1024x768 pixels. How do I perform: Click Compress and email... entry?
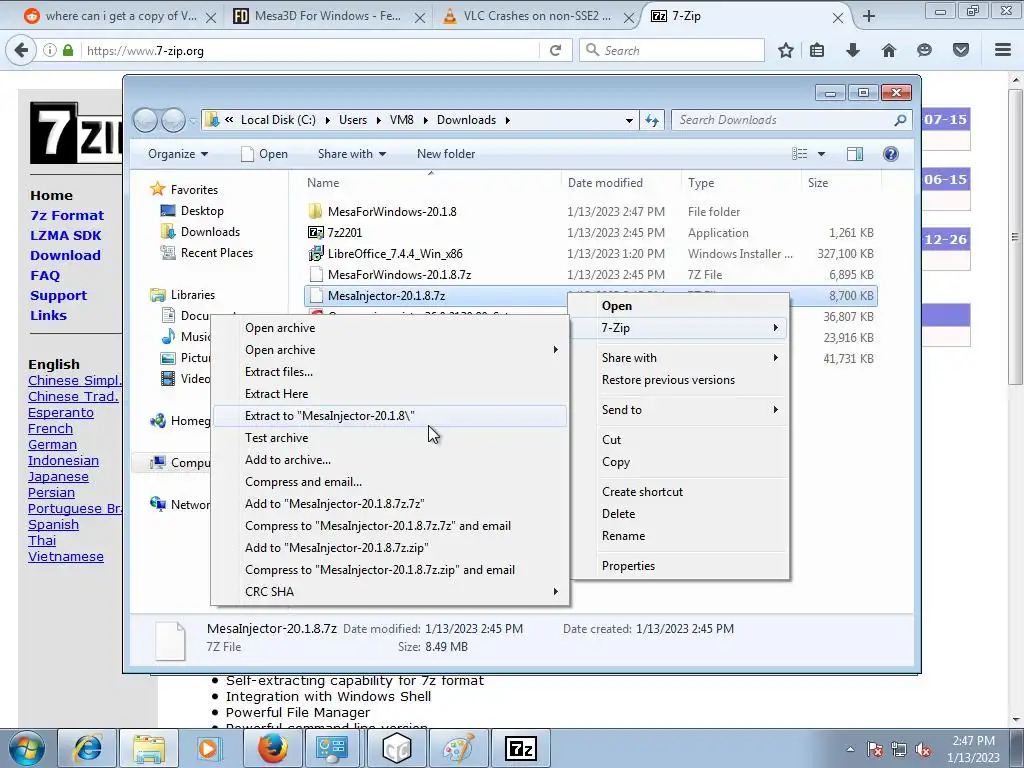390,482
